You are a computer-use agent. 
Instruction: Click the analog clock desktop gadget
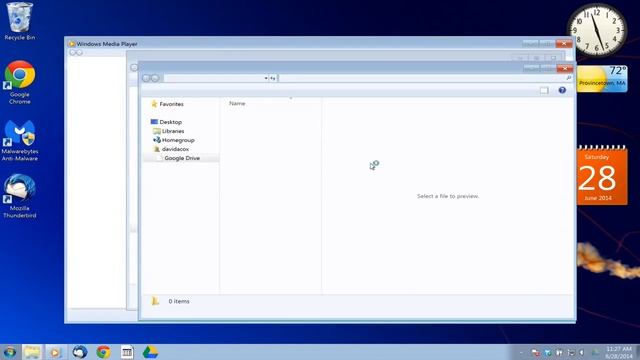597,29
